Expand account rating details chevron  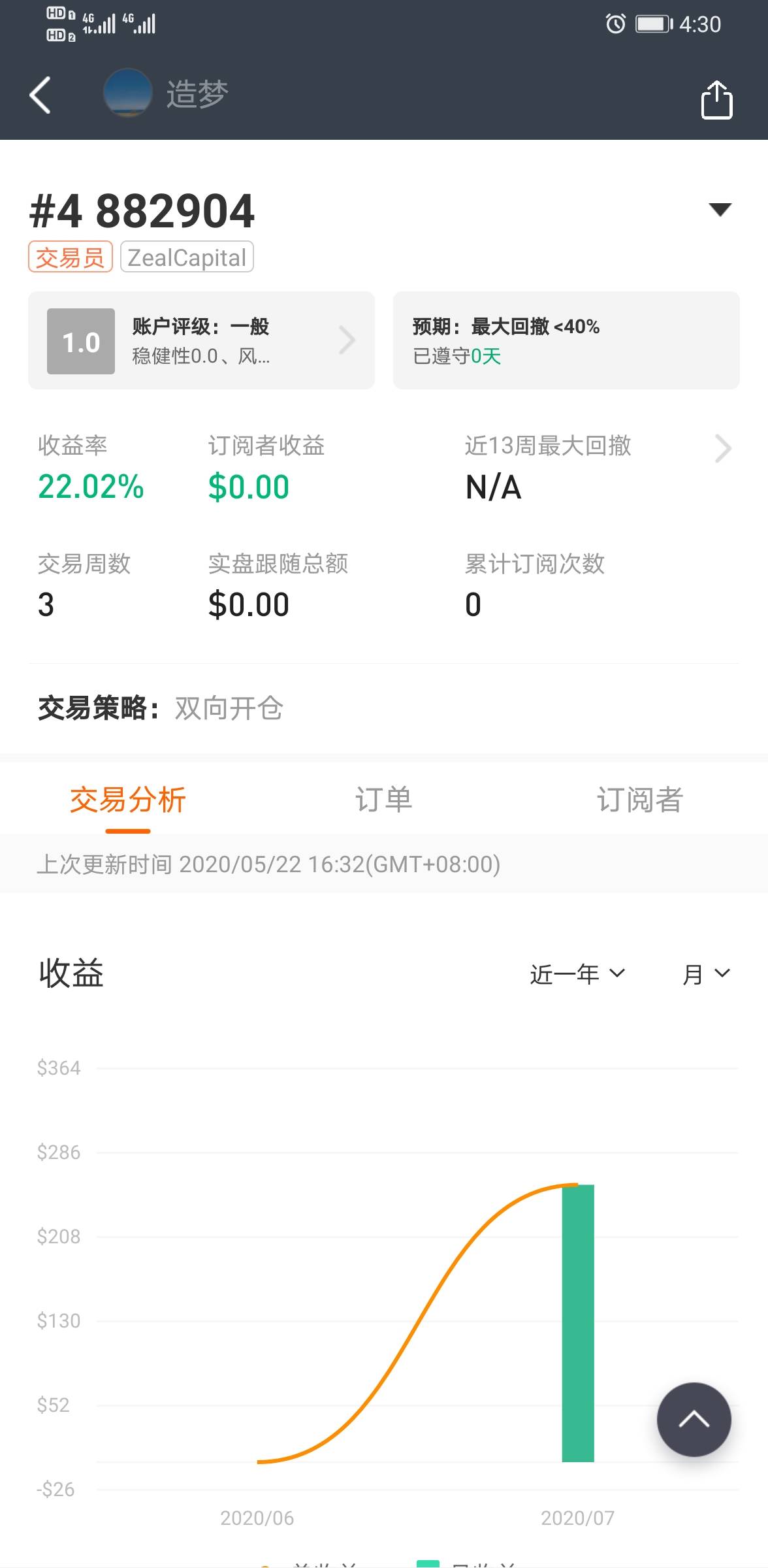coord(347,340)
